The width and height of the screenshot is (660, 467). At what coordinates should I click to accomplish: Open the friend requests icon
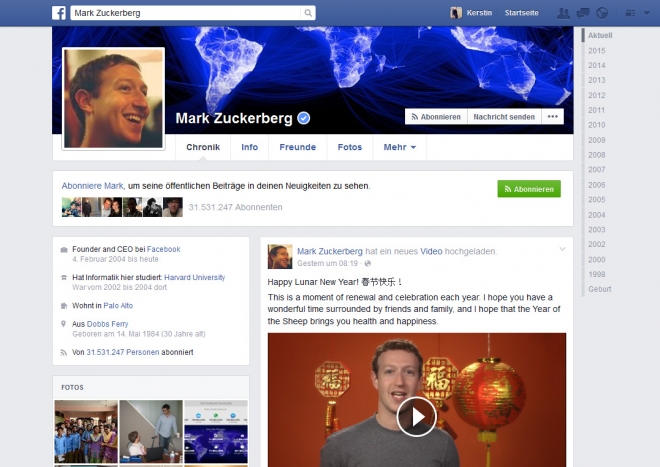(x=563, y=13)
